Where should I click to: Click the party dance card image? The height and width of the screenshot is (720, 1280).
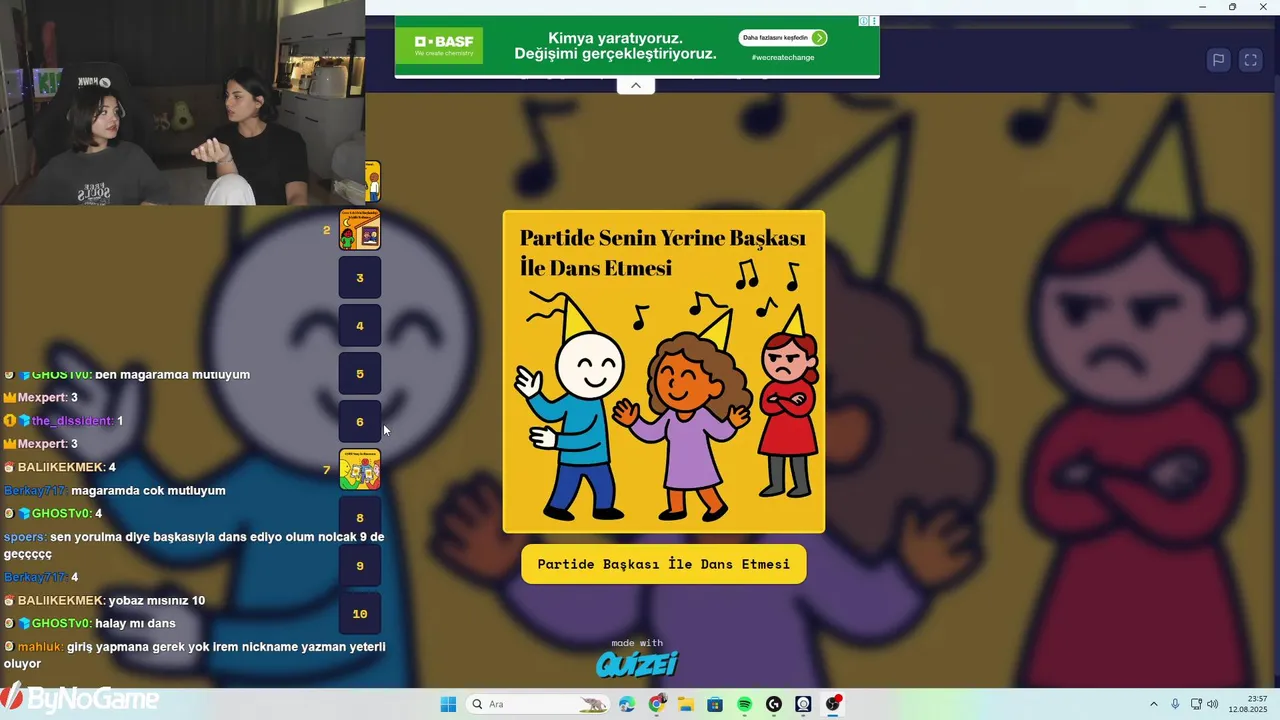point(664,372)
